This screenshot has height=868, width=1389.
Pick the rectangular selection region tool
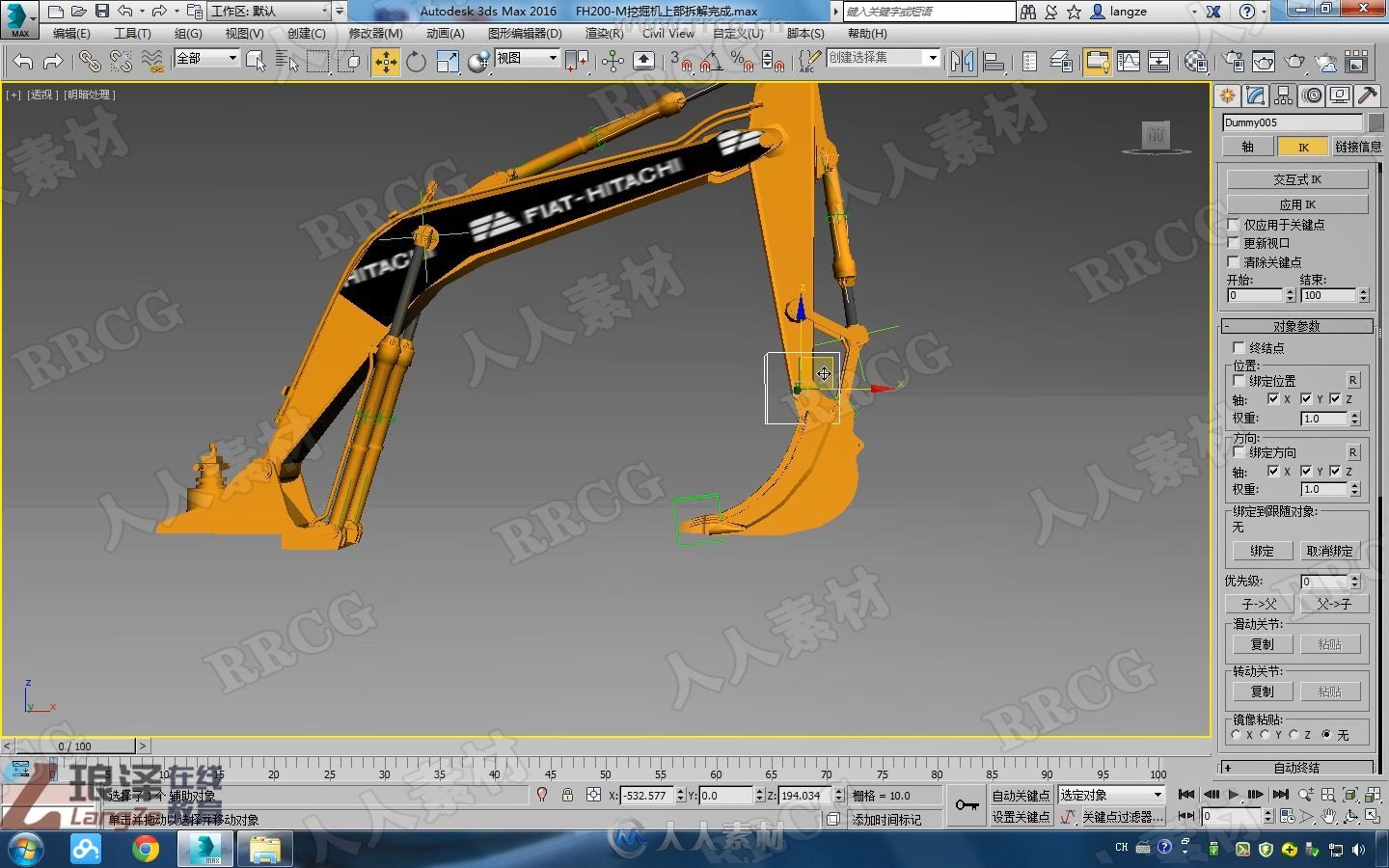[x=317, y=62]
